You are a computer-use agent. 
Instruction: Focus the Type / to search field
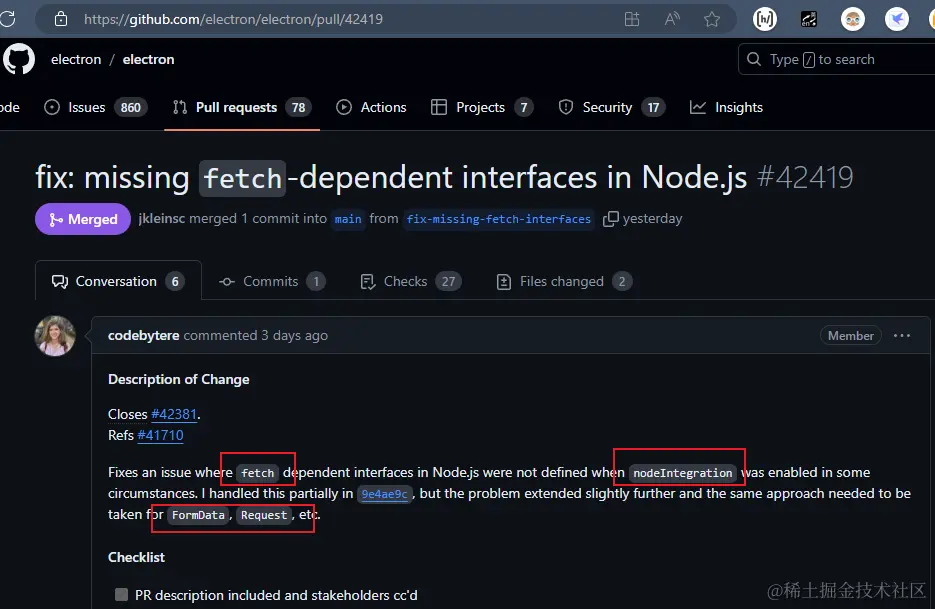coord(836,59)
